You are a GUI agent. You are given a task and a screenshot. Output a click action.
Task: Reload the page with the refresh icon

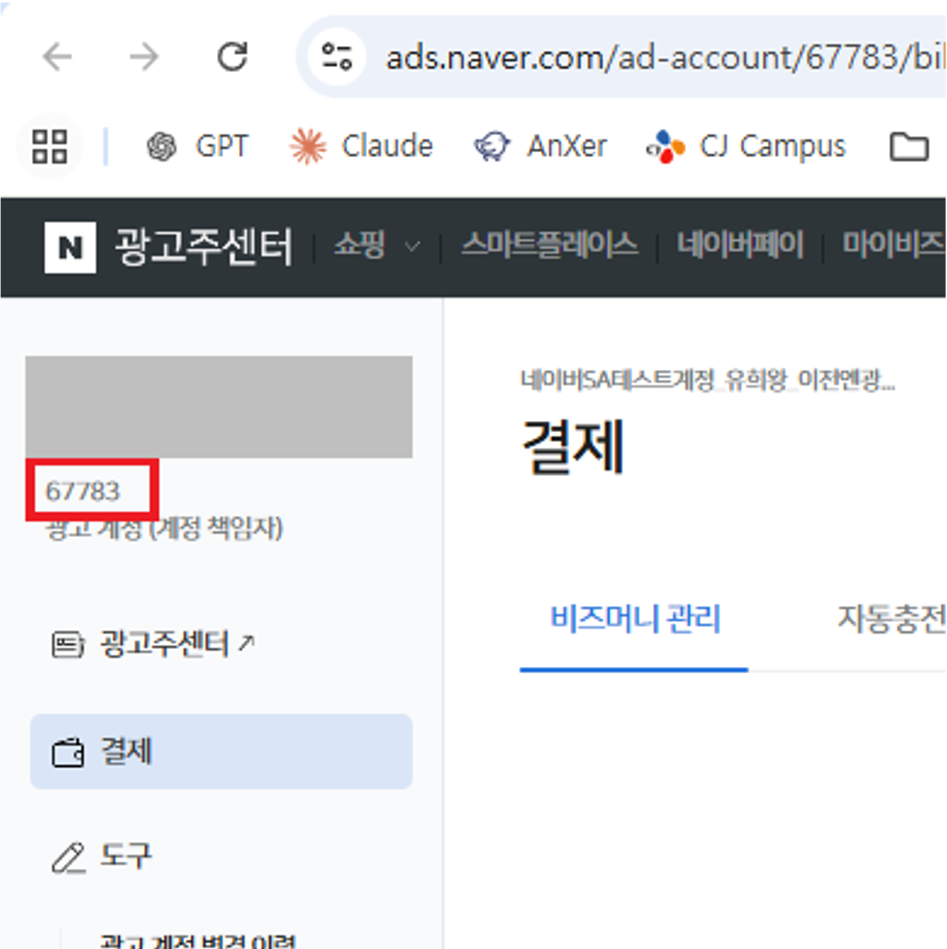(x=232, y=57)
